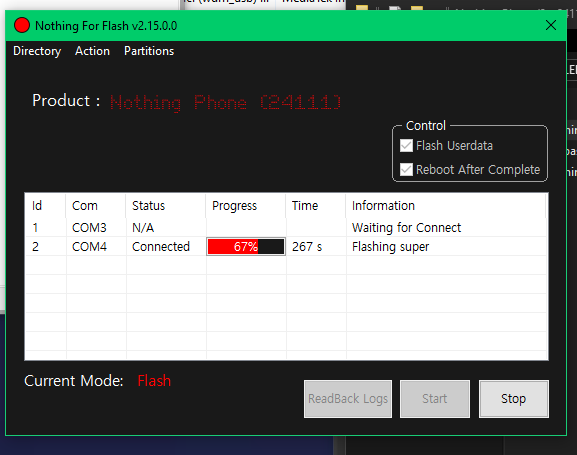Click the Com column header

(96, 205)
